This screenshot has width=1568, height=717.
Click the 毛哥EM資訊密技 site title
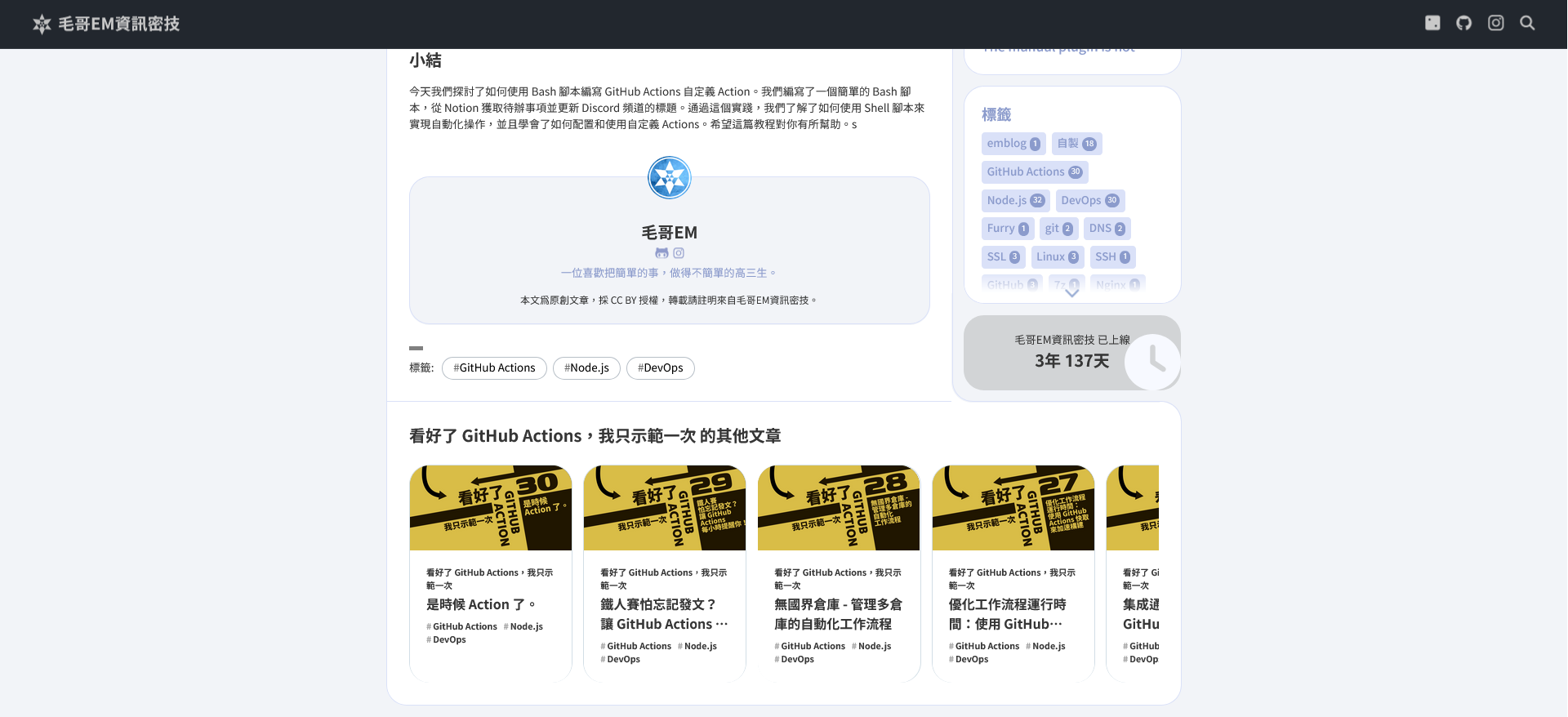118,24
